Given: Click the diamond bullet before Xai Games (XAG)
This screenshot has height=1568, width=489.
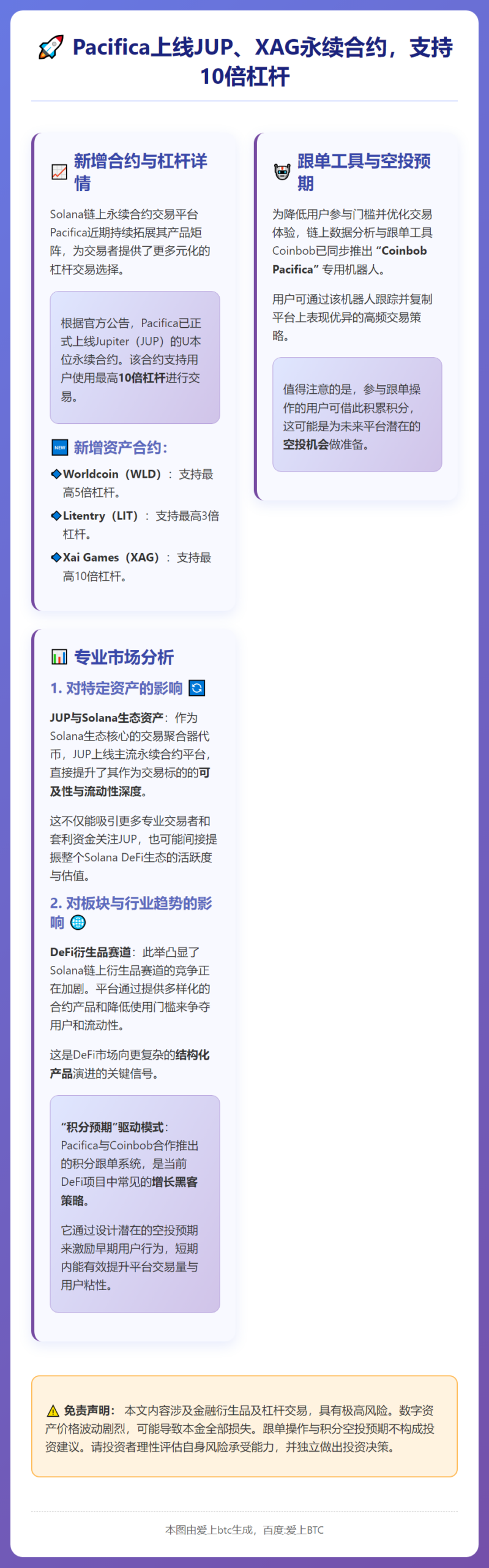Looking at the screenshot, I should click(56, 557).
